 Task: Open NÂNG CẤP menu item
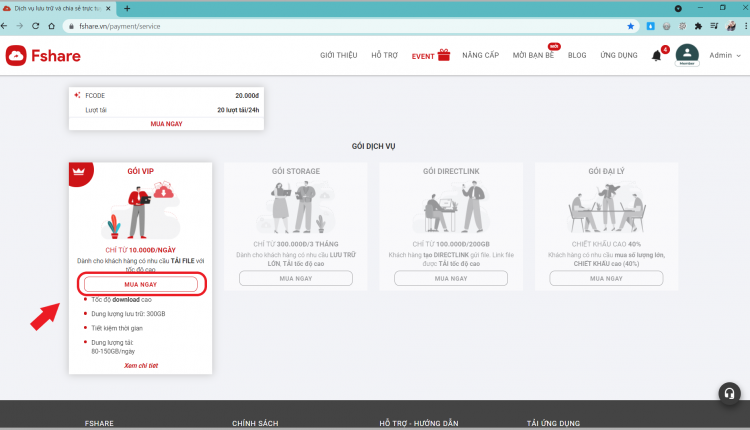(x=481, y=55)
